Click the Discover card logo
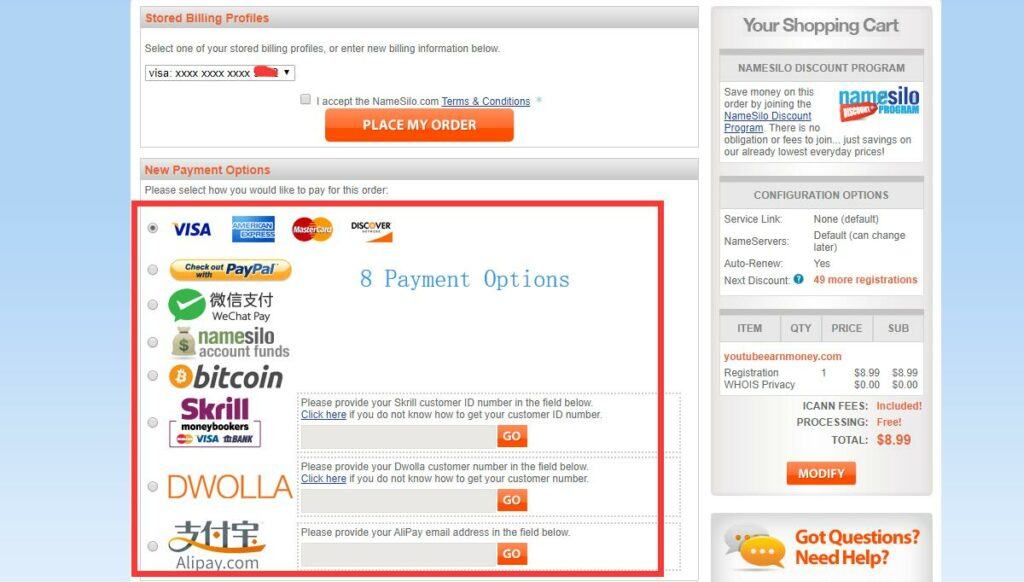This screenshot has height=582, width=1024. [x=372, y=231]
